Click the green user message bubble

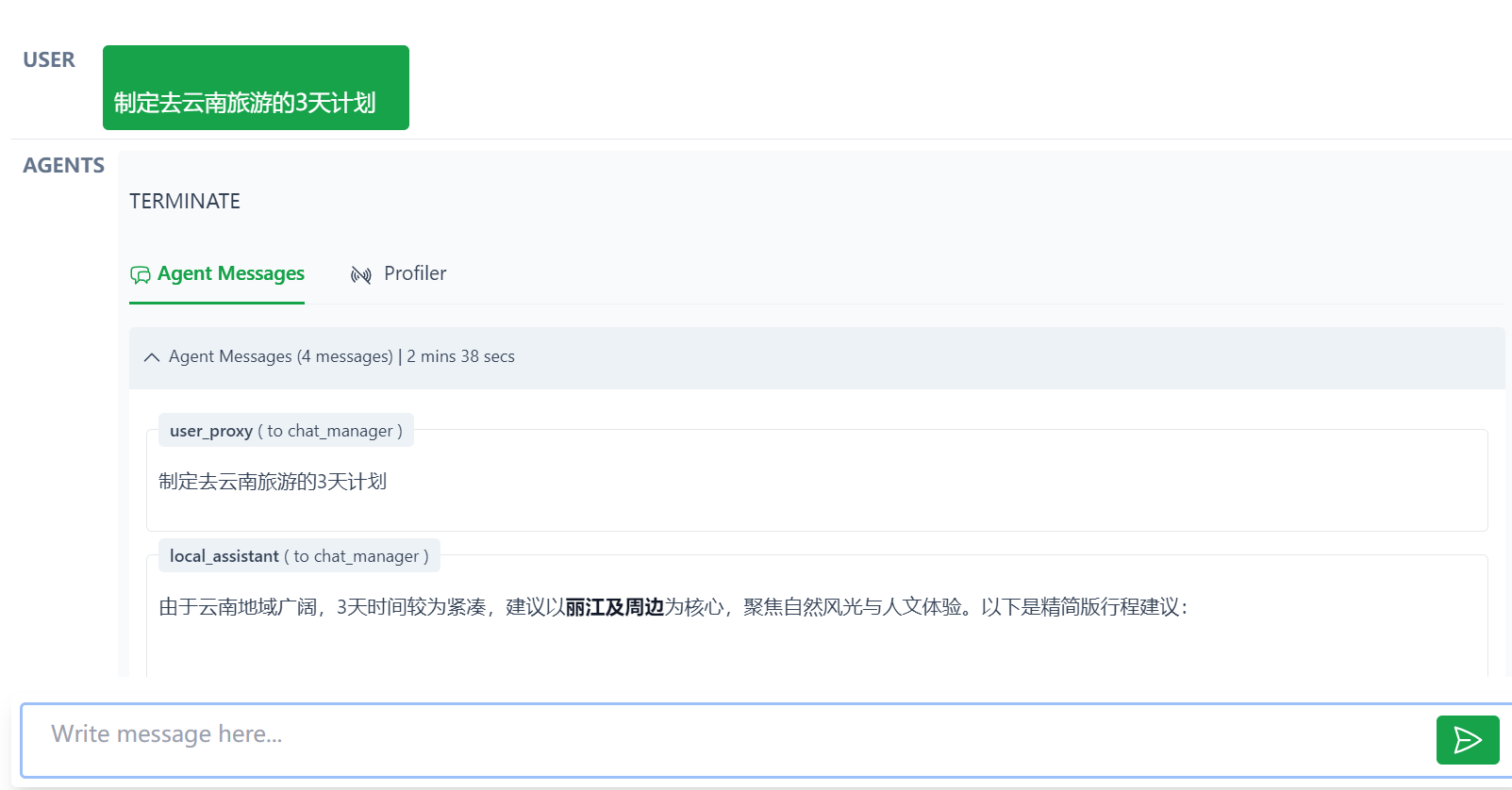(x=256, y=88)
